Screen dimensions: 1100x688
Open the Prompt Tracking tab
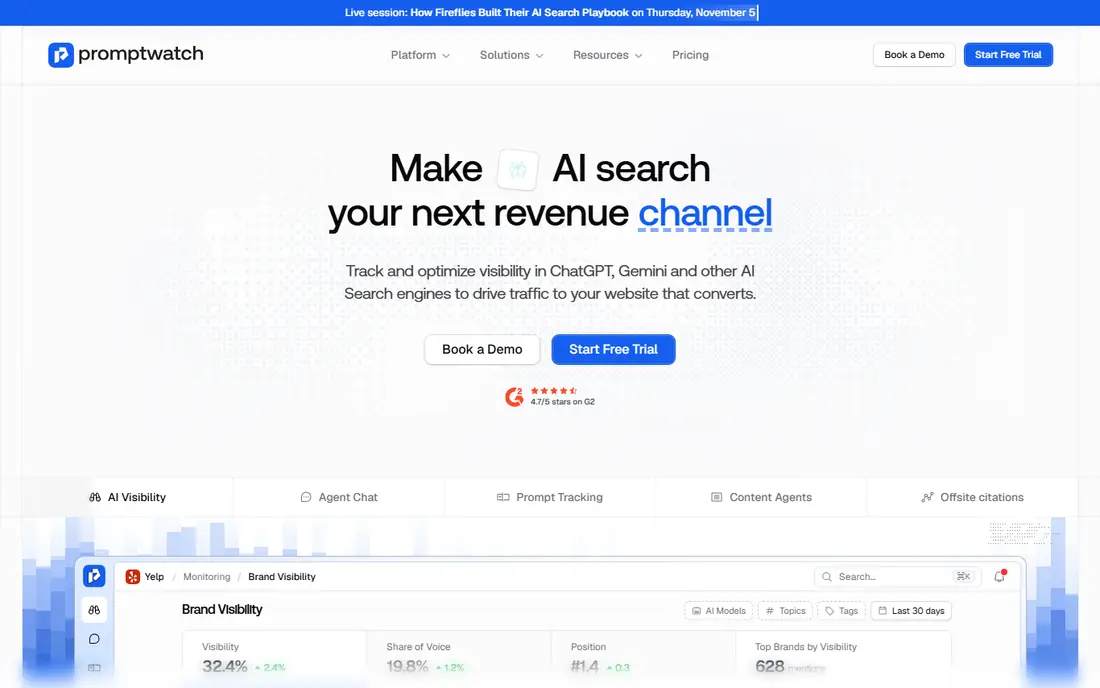(550, 497)
